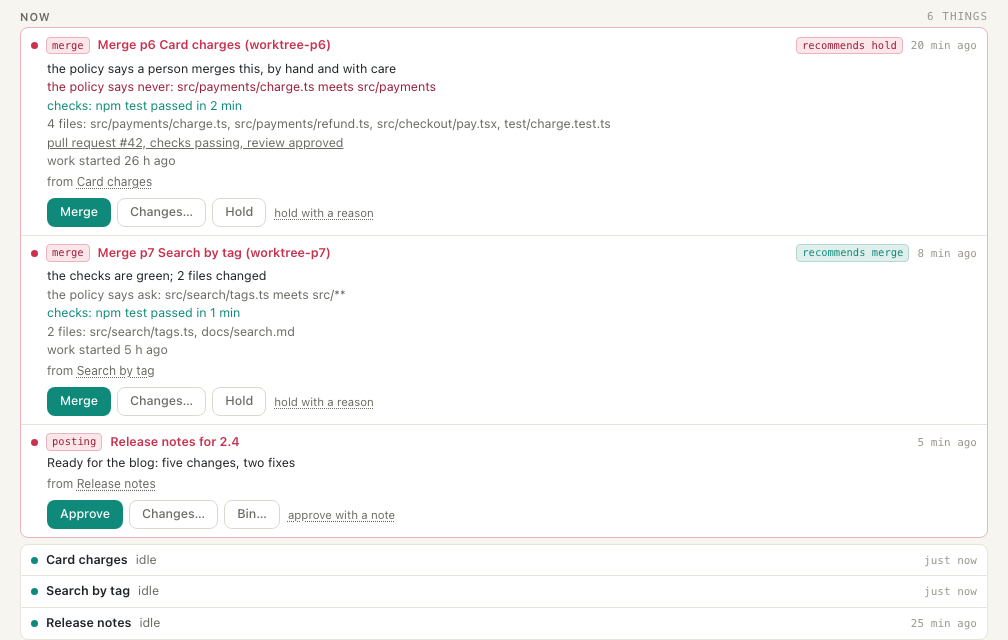The image size is (1008, 640).
Task: Click red status dot beside p6 Card charges
Action: pos(35,46)
